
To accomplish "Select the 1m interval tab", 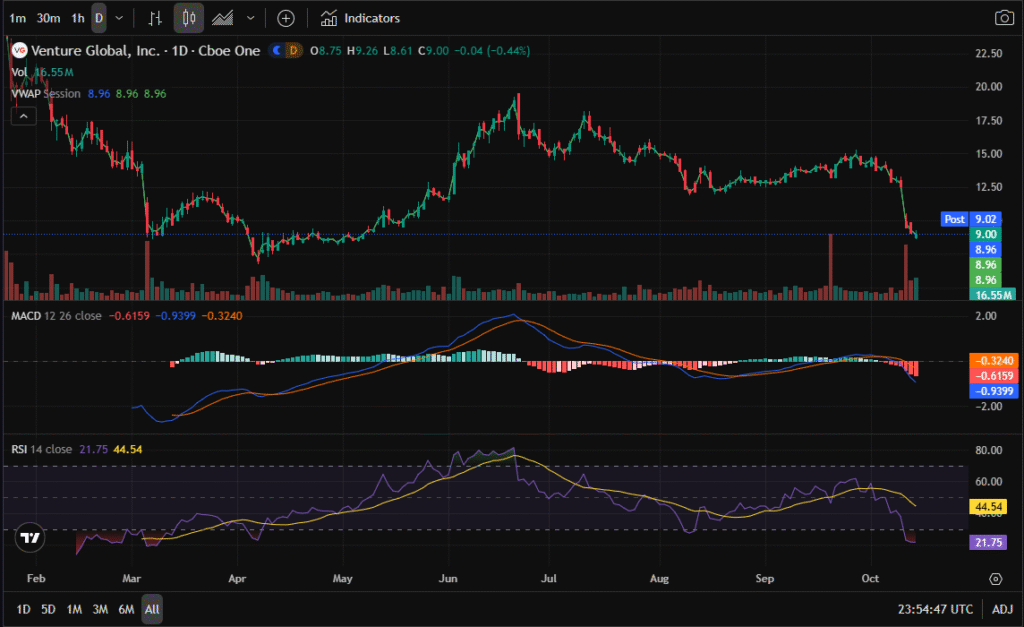I will pos(19,18).
